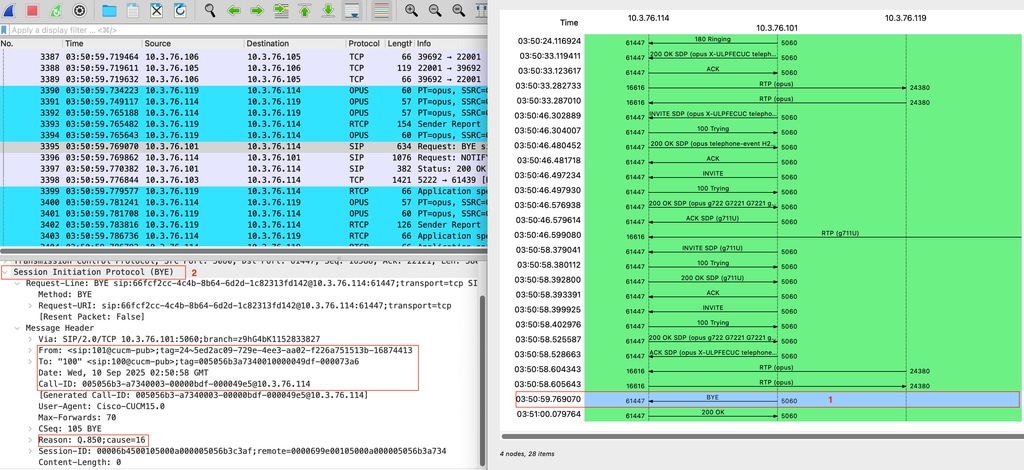This screenshot has width=1024, height=470.
Task: Expand the From sip:101 header
Action: pyautogui.click(x=31, y=350)
